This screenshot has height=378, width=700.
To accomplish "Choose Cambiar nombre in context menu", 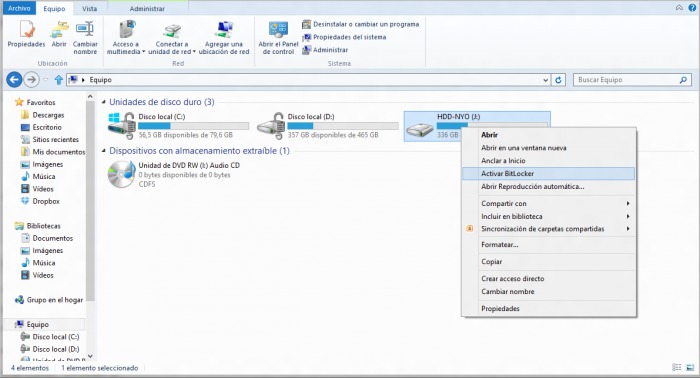I will click(x=549, y=292).
